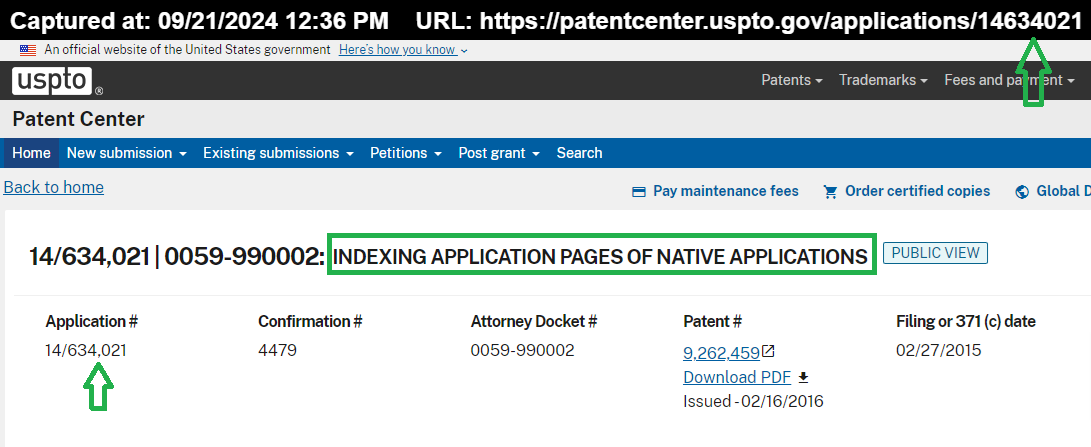Click the official website of United States government text
Screen dimensions: 1091x447
click(x=187, y=50)
